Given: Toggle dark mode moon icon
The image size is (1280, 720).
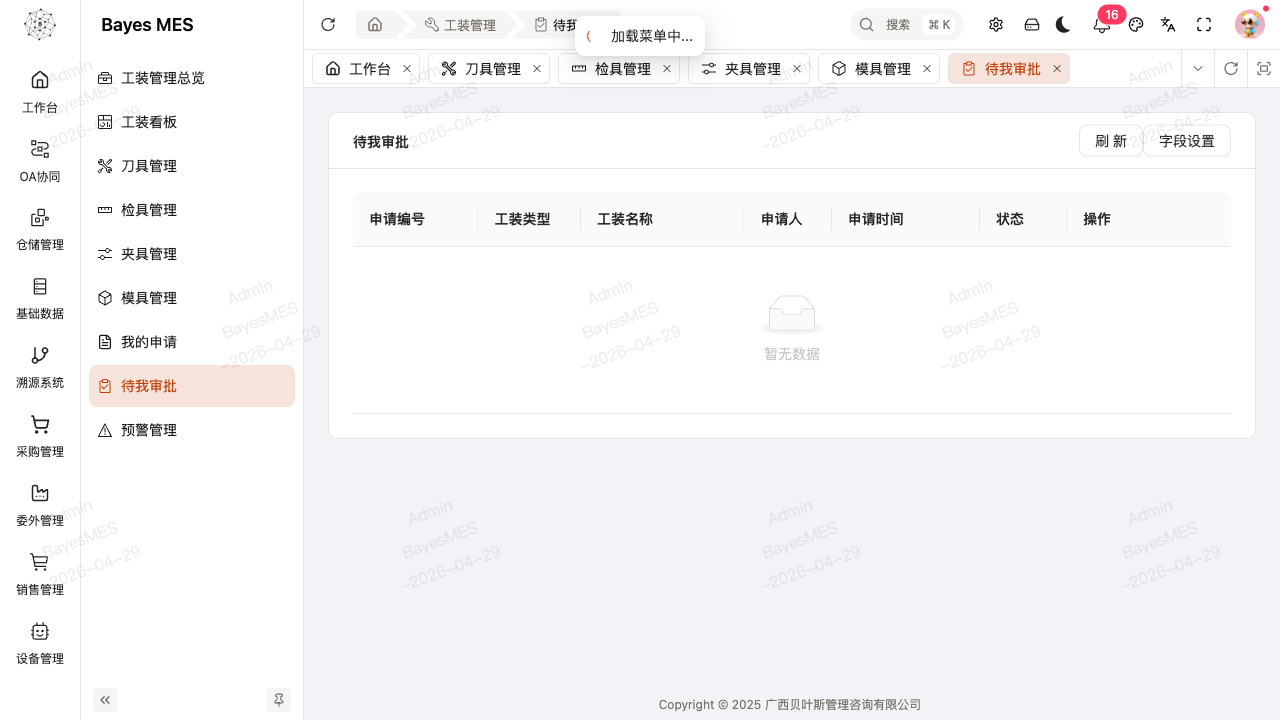Looking at the screenshot, I should pyautogui.click(x=1063, y=25).
